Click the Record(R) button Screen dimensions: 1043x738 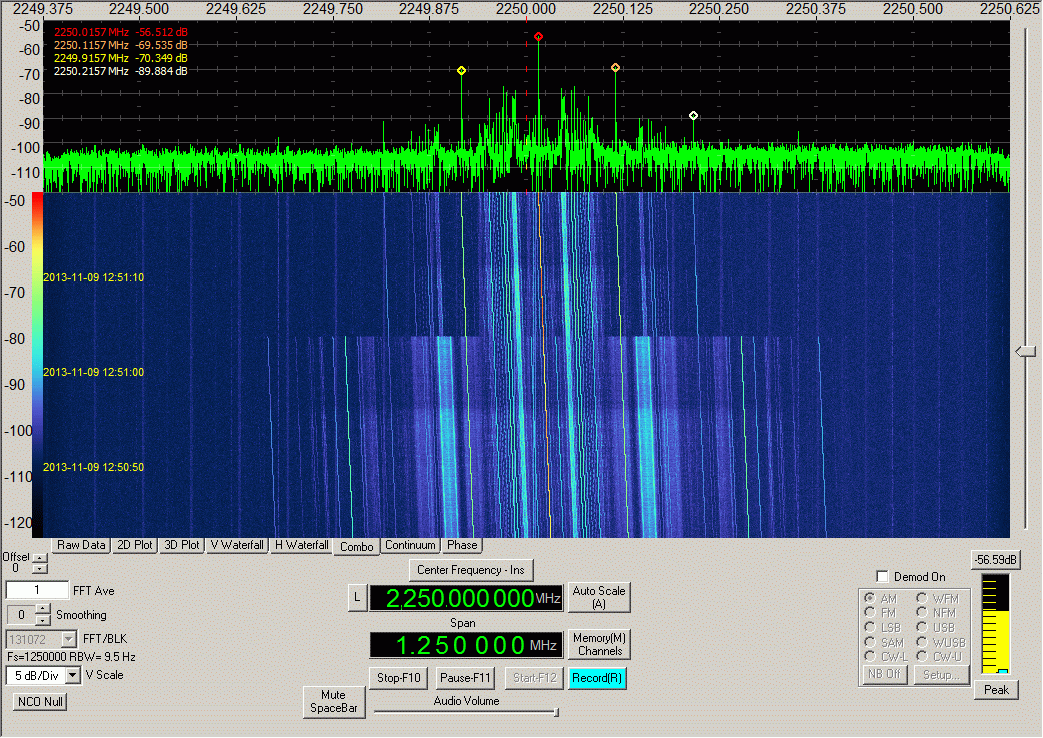coord(597,678)
